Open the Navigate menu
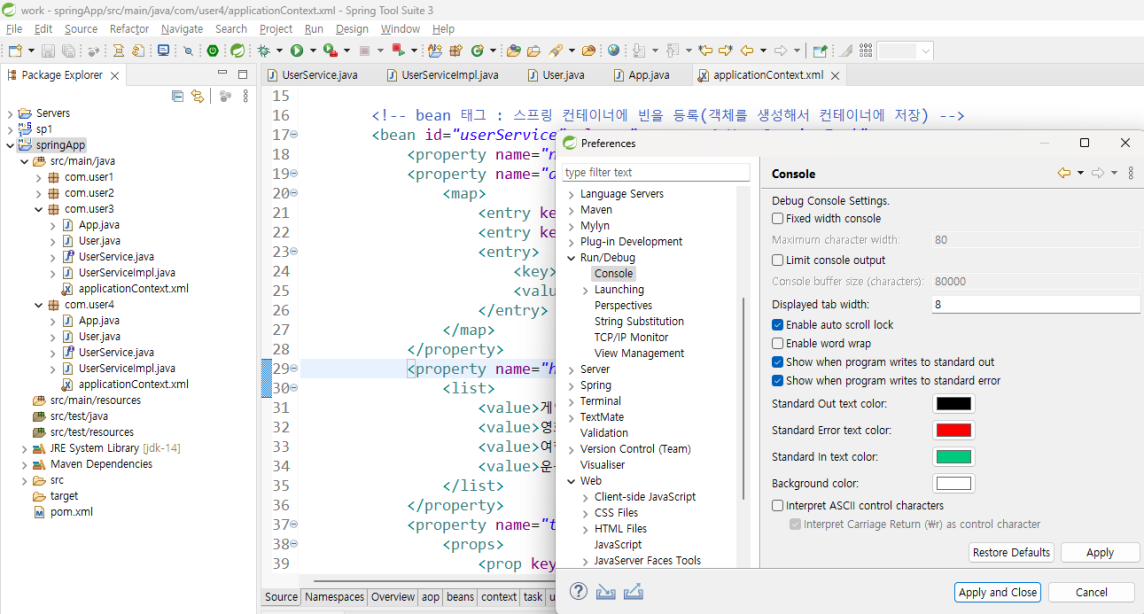Screen dimensions: 1144x614 click(182, 29)
